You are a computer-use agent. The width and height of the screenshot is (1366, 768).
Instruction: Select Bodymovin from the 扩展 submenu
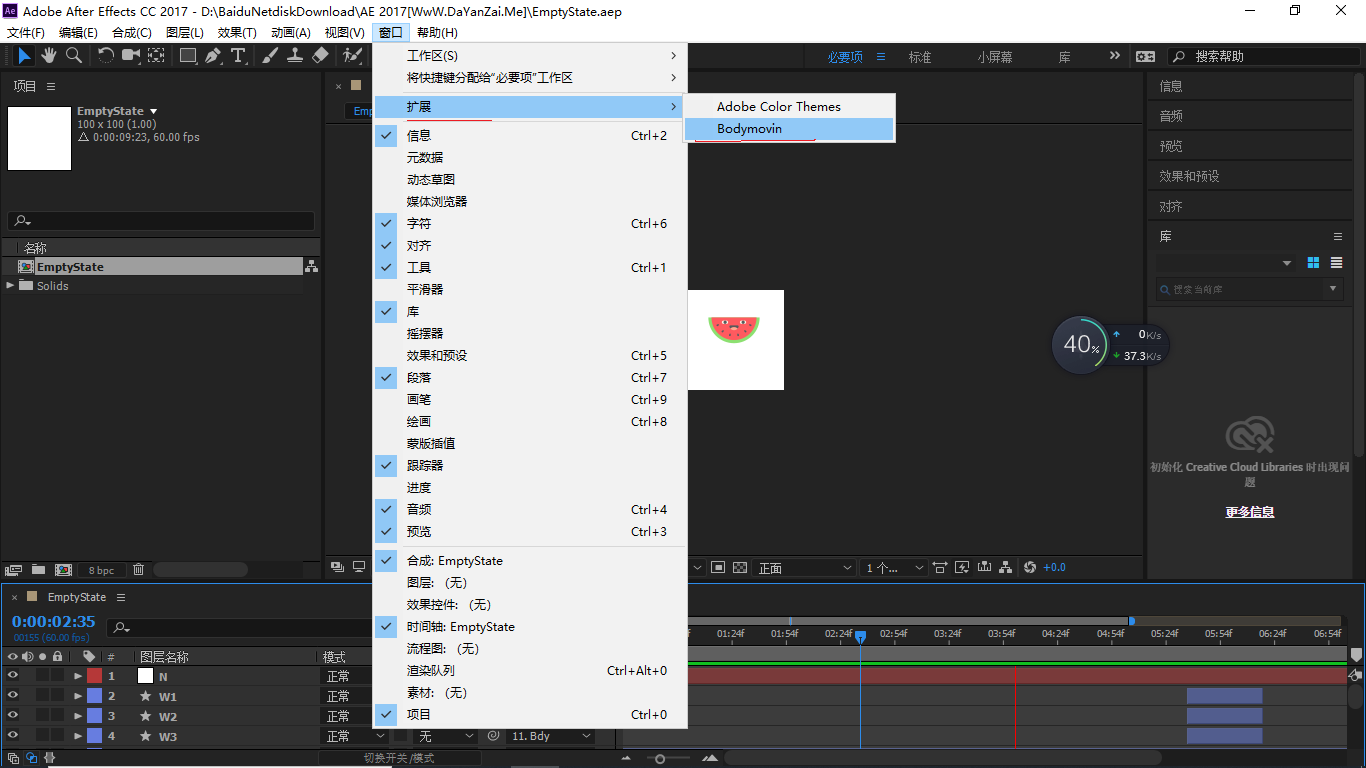[x=750, y=129]
